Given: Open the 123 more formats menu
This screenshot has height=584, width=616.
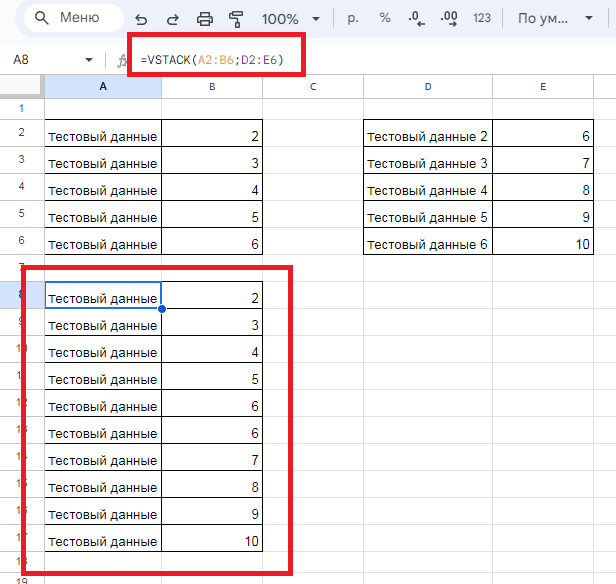Looking at the screenshot, I should tap(482, 18).
